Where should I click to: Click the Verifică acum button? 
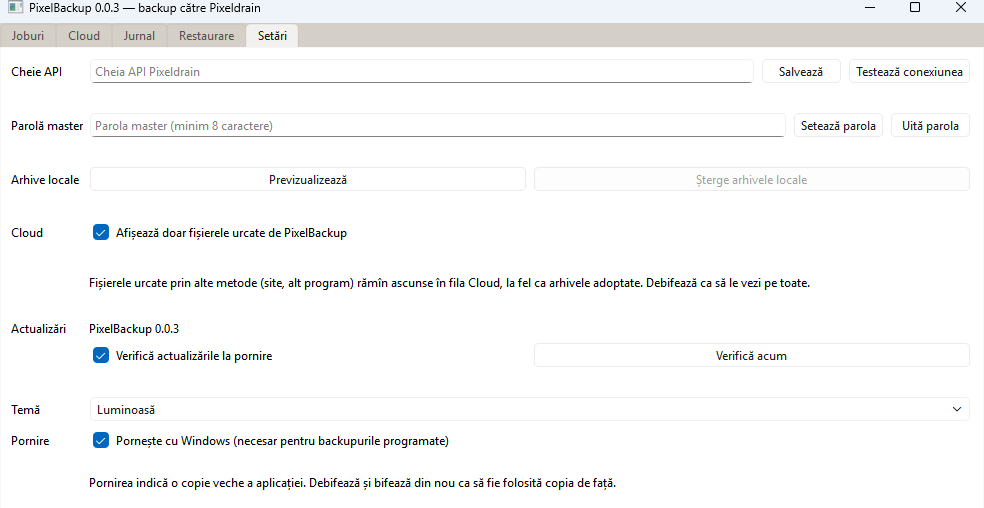pos(752,355)
